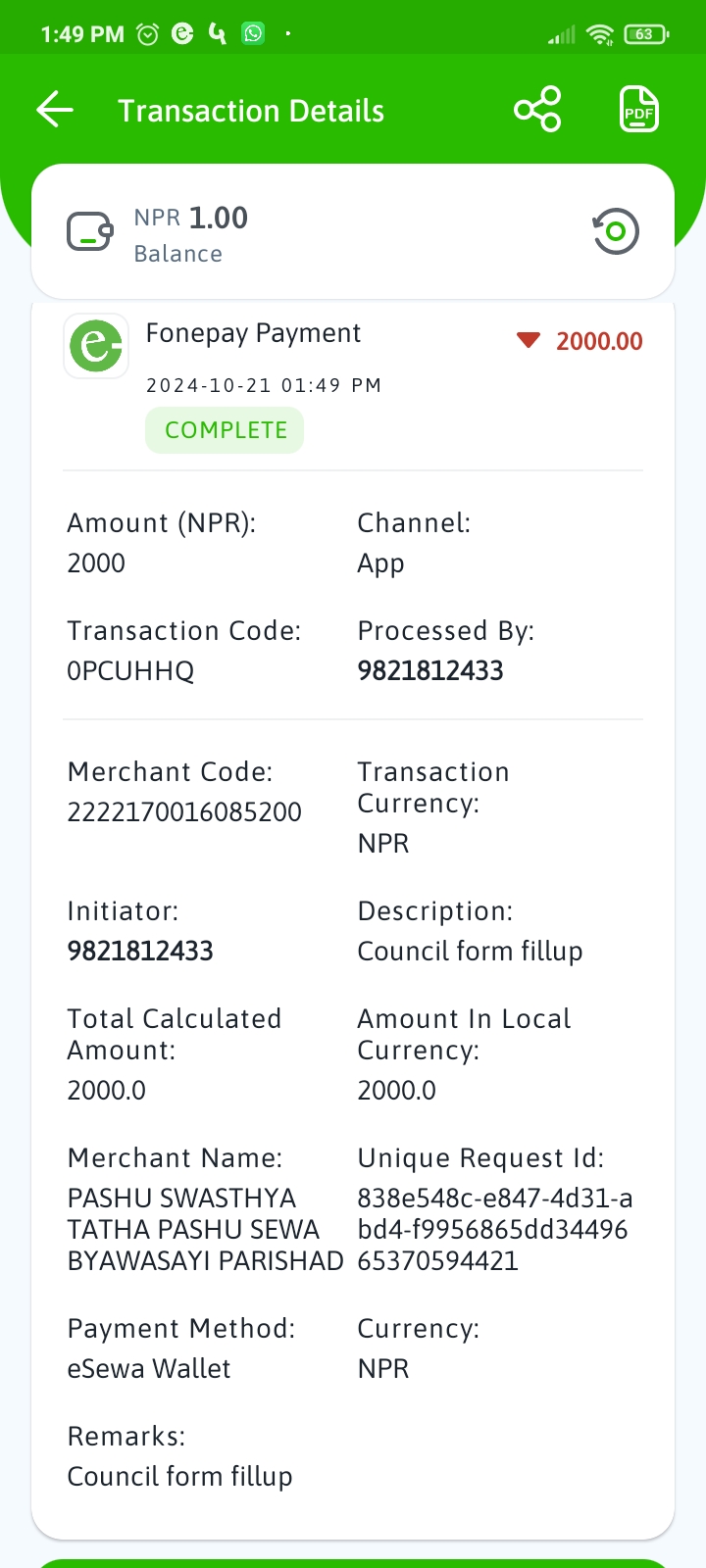Tap the merchant code 2222170016085200
The height and width of the screenshot is (1568, 706).
click(x=184, y=812)
